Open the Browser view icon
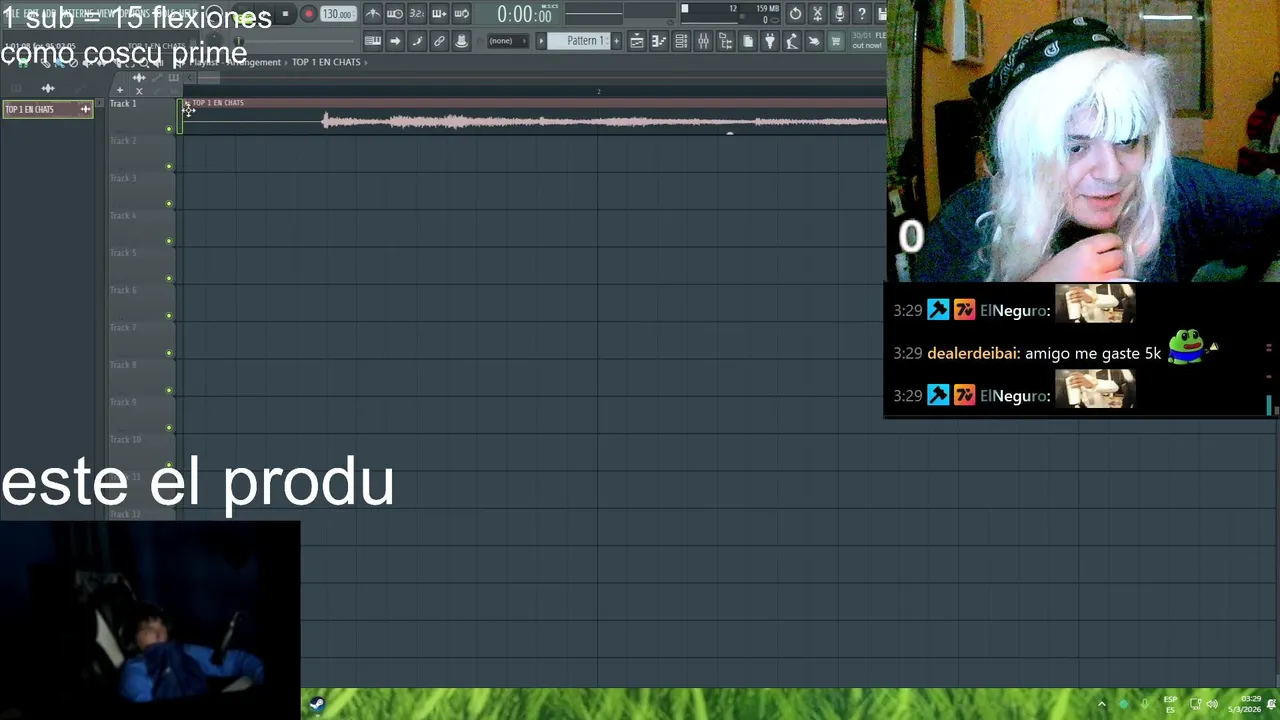This screenshot has width=1280, height=720. (x=725, y=41)
